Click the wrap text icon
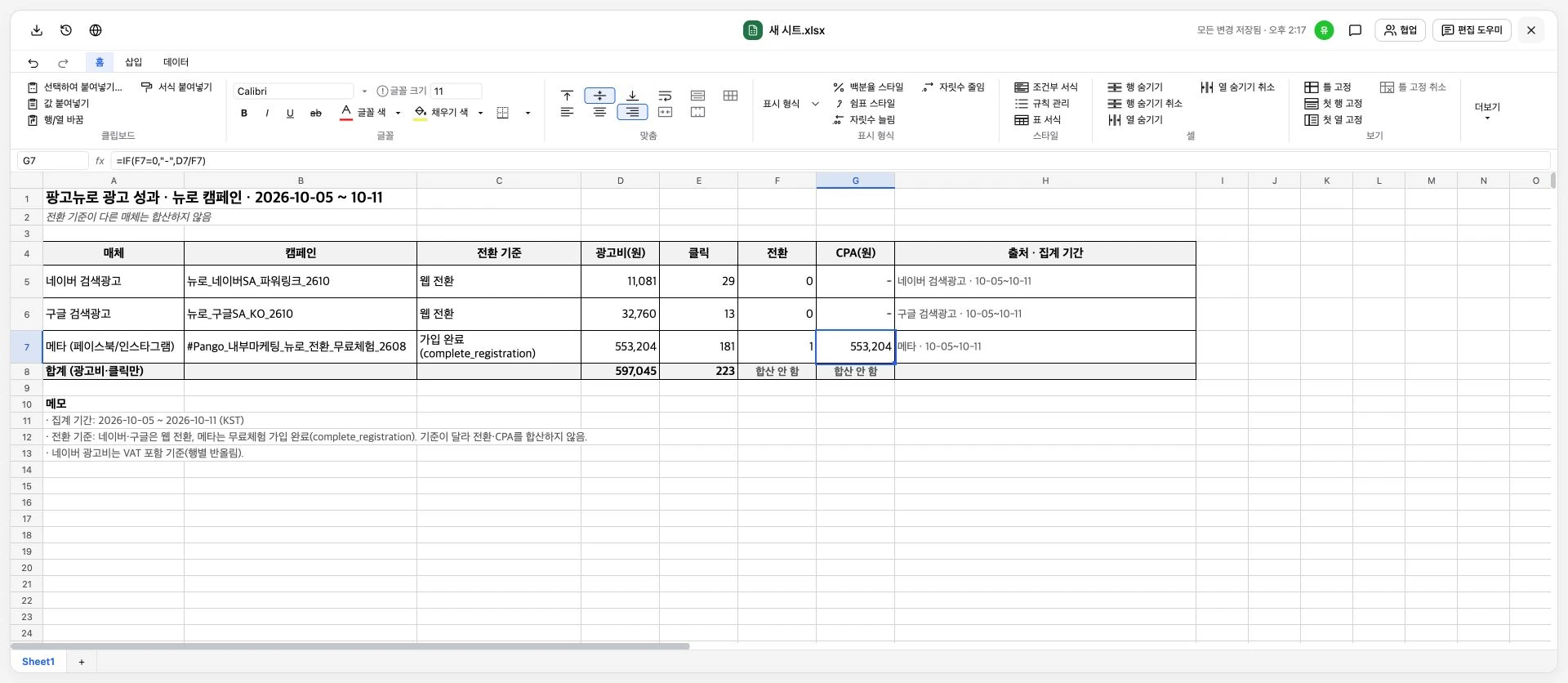 click(665, 95)
